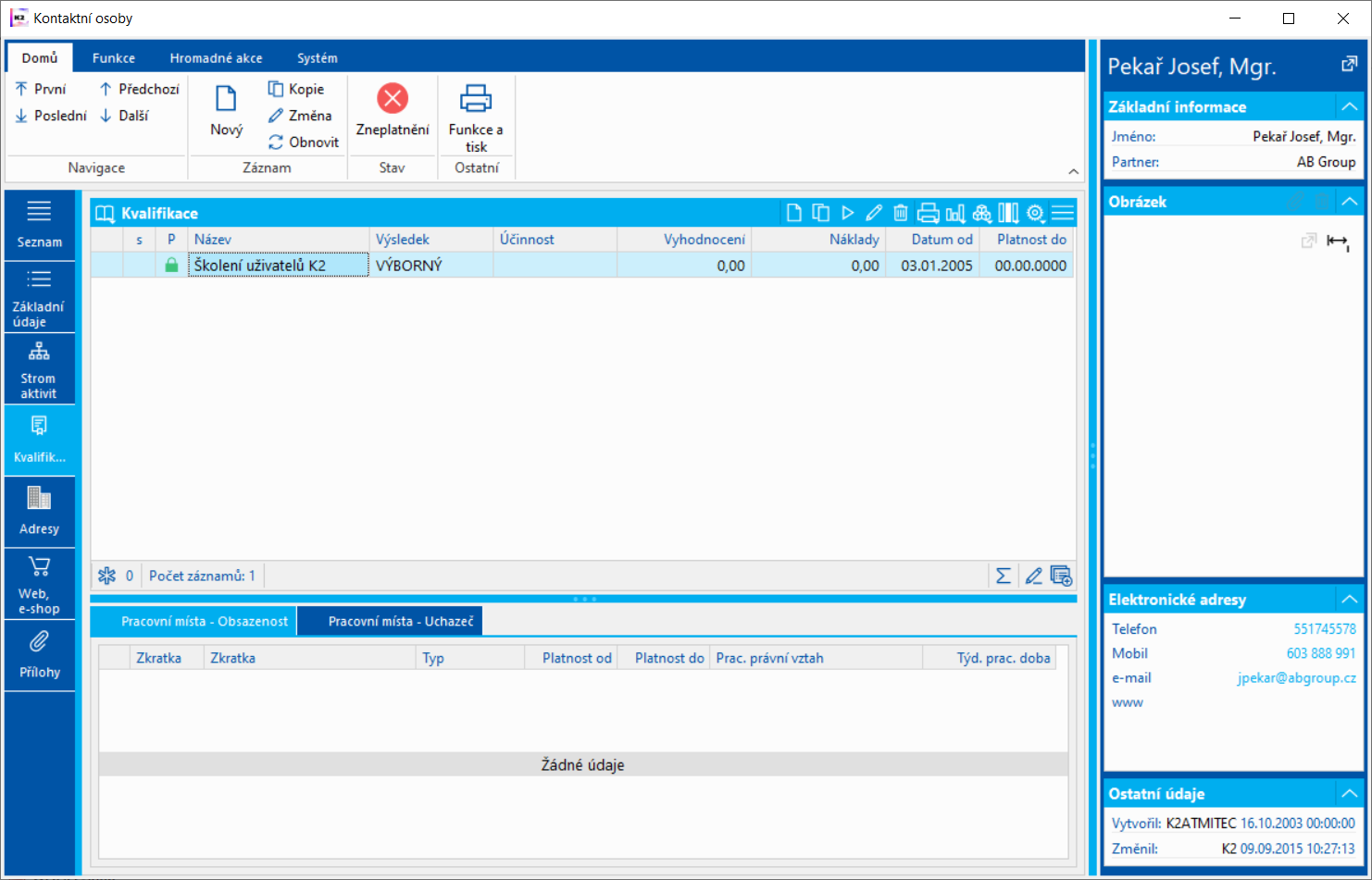
Task: Go to next record with Další
Action: [x=124, y=116]
